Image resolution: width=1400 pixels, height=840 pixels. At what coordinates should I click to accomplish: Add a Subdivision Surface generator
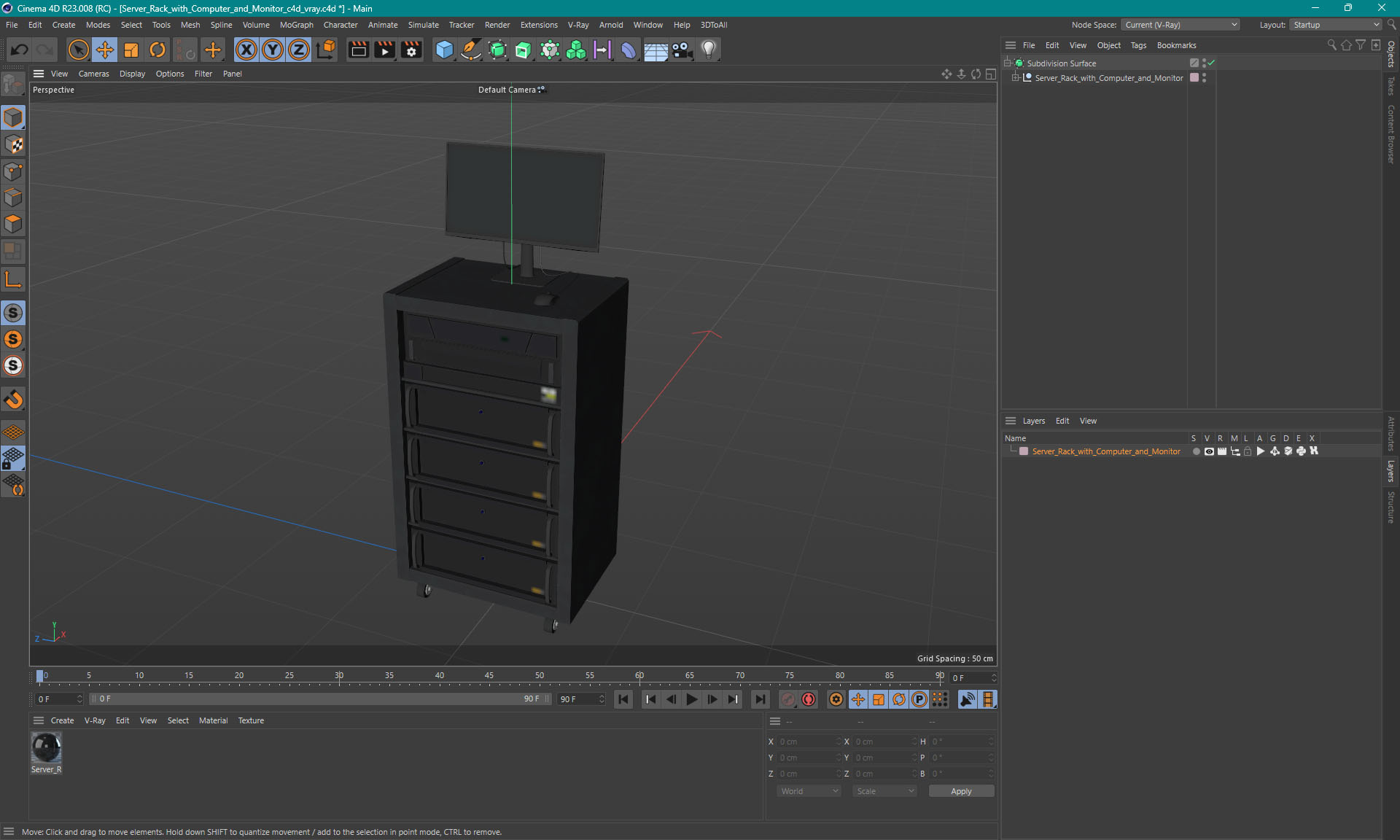[x=497, y=50]
